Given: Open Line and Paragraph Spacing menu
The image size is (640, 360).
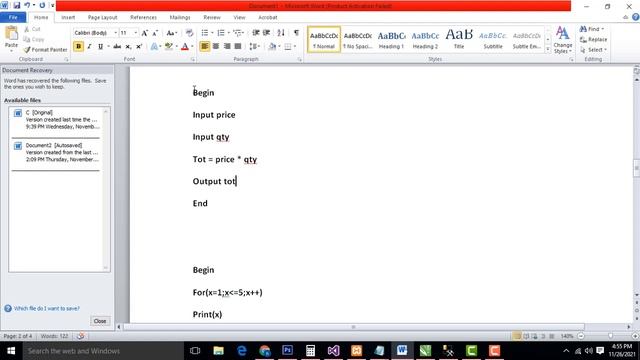Looking at the screenshot, I should tap(254, 47).
